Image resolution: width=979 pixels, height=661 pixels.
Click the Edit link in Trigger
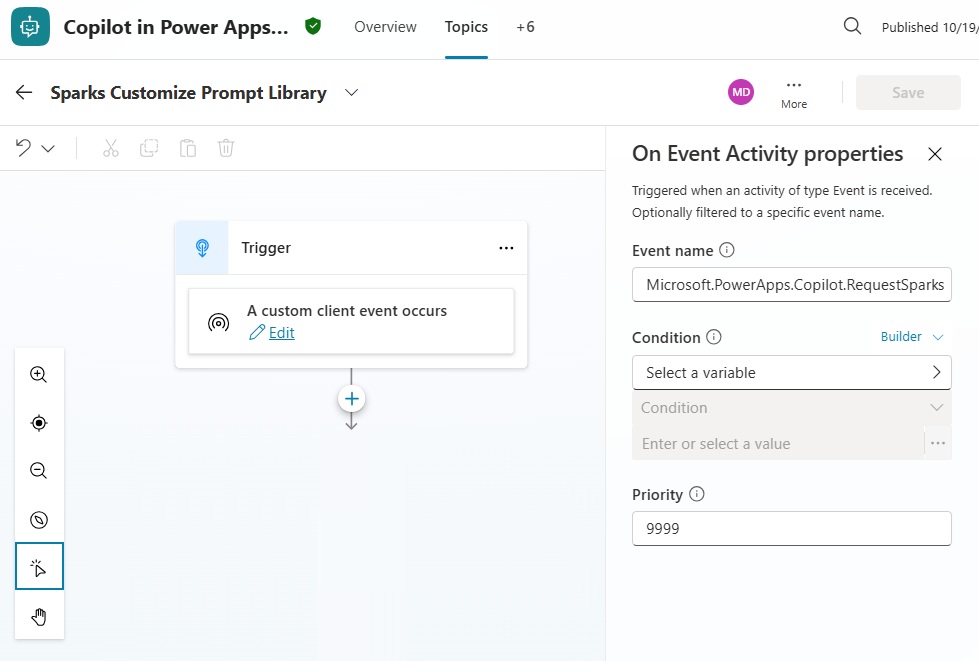pos(281,333)
